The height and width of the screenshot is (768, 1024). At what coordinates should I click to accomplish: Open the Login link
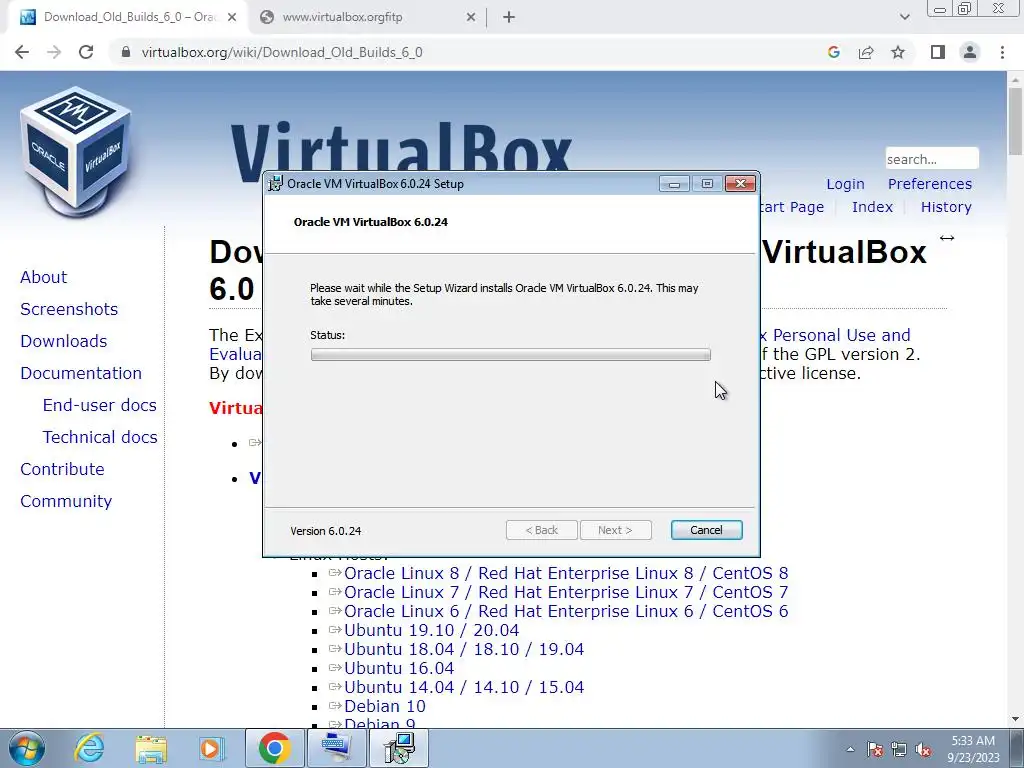[845, 184]
